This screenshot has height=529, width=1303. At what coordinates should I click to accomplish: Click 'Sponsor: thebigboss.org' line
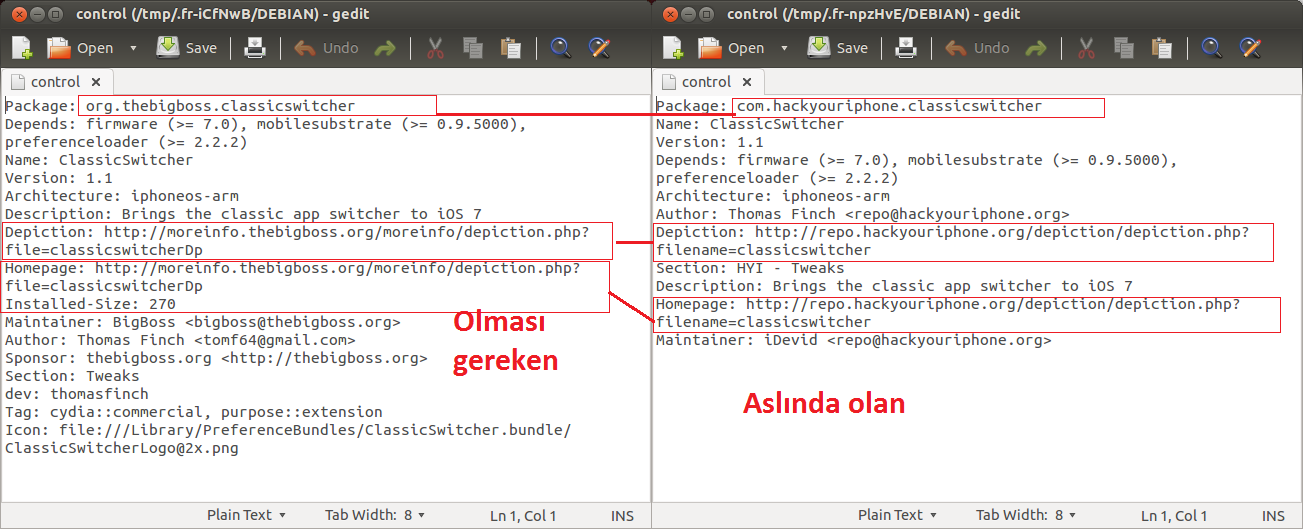coord(216,358)
